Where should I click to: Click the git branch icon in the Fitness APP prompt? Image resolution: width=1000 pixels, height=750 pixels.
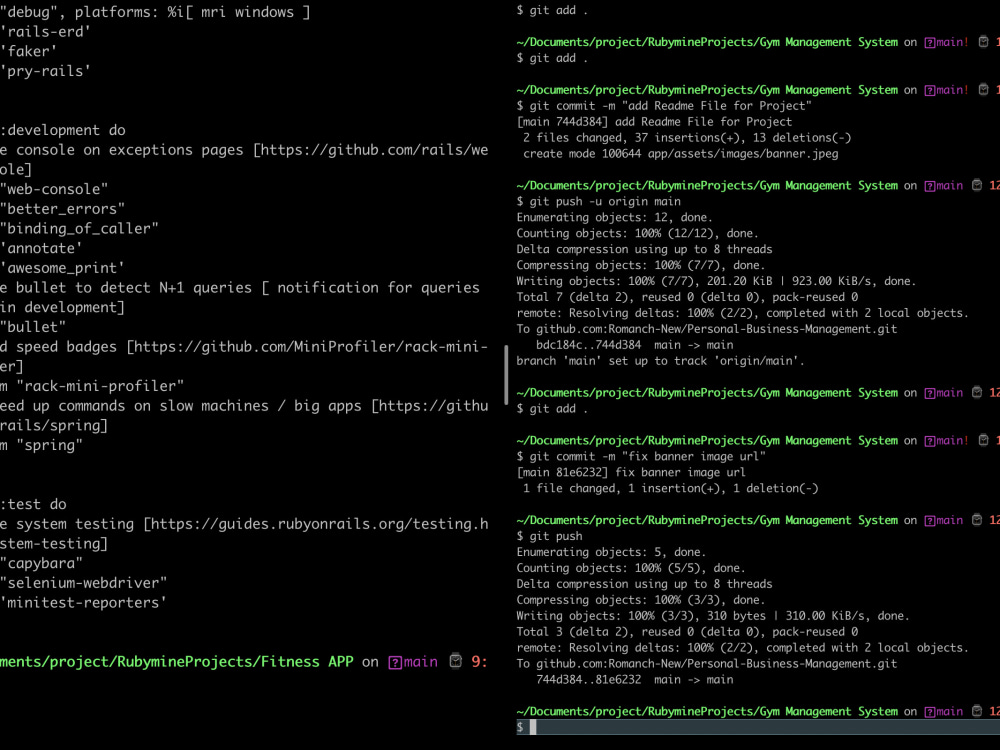point(395,663)
